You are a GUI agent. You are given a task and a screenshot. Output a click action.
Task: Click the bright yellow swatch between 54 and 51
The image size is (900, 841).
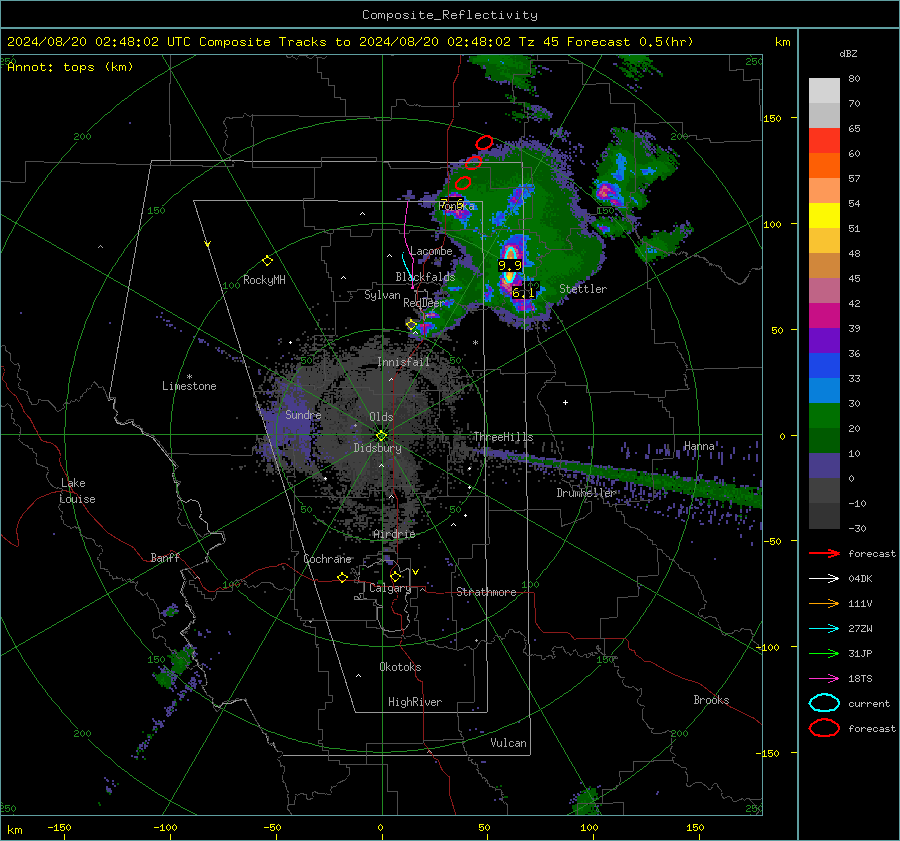point(824,216)
